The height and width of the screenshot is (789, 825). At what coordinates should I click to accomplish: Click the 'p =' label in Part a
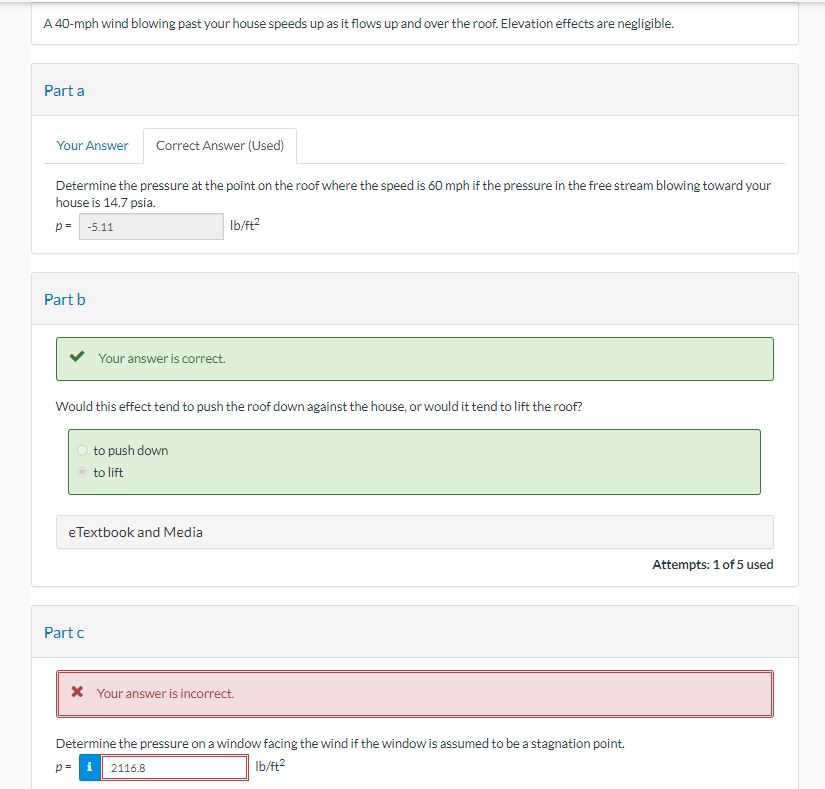pyautogui.click(x=62, y=226)
